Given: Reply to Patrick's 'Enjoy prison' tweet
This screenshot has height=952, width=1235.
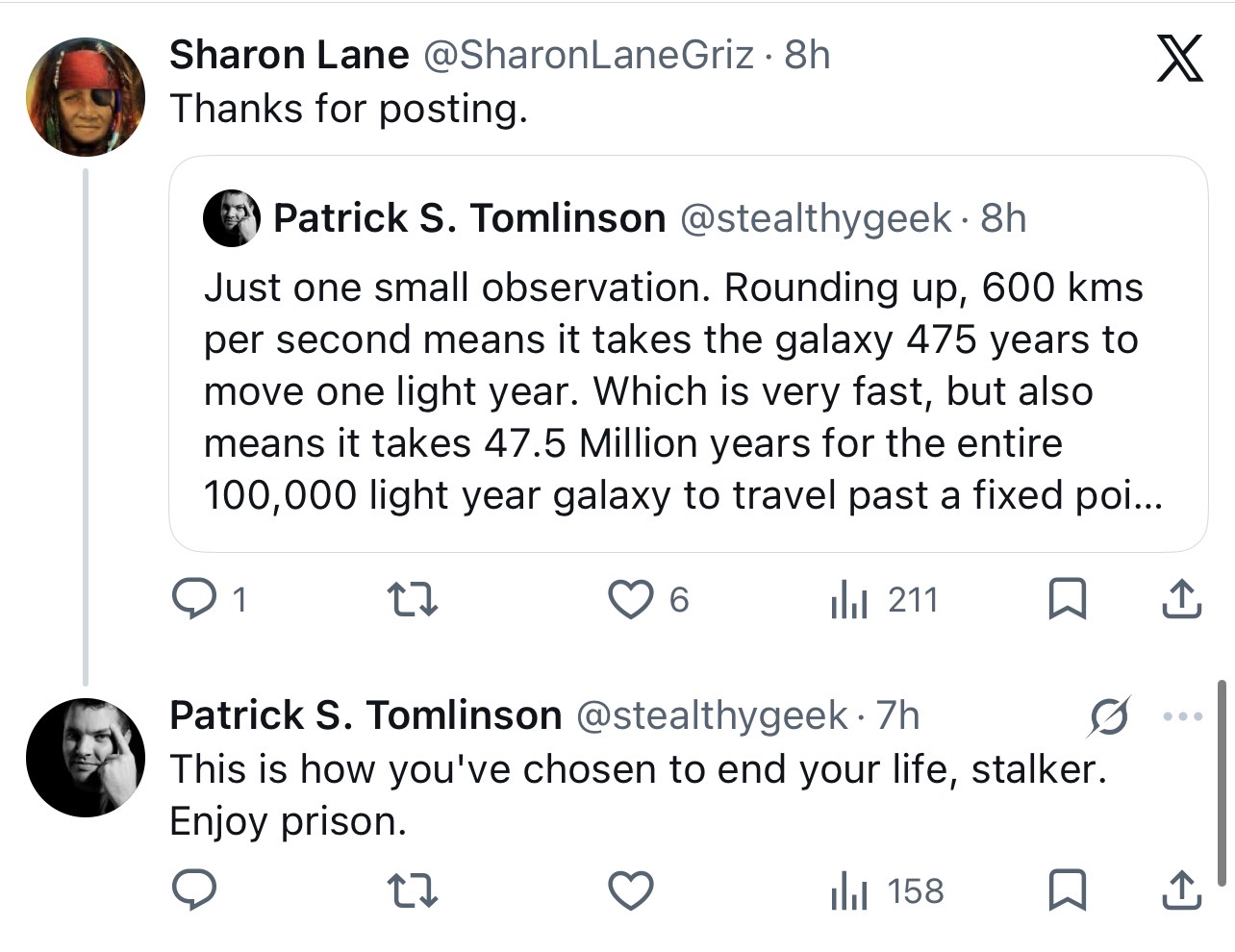Looking at the screenshot, I should (x=194, y=890).
